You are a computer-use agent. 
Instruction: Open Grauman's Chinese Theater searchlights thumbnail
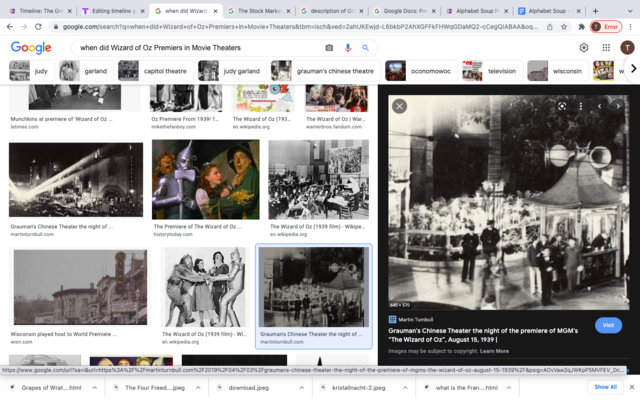click(76, 180)
